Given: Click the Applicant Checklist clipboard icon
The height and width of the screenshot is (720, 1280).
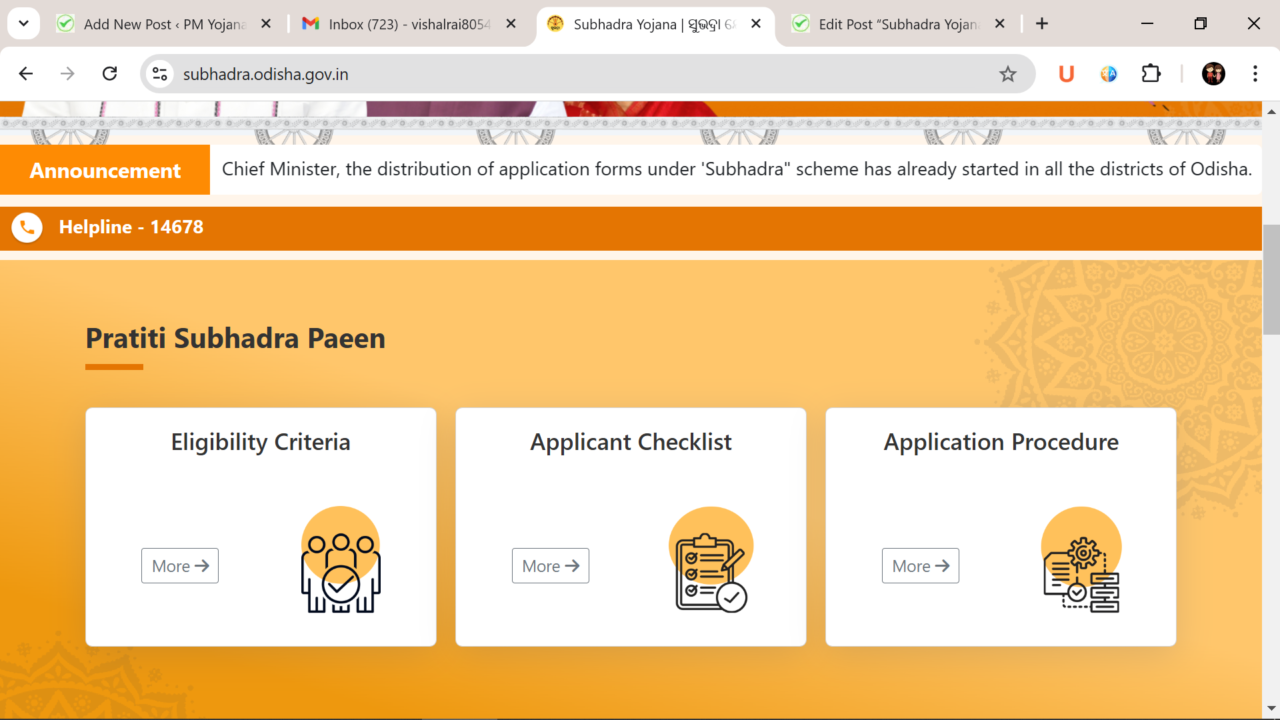Looking at the screenshot, I should (710, 562).
